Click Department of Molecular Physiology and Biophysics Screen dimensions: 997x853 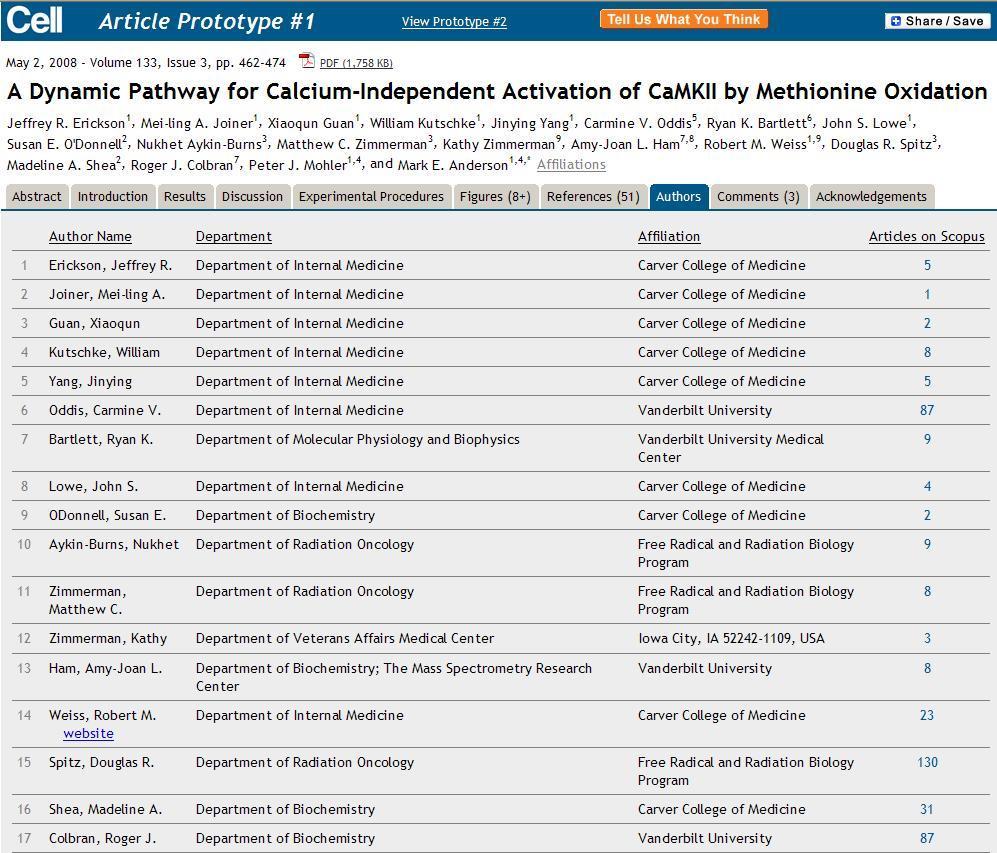click(x=357, y=439)
